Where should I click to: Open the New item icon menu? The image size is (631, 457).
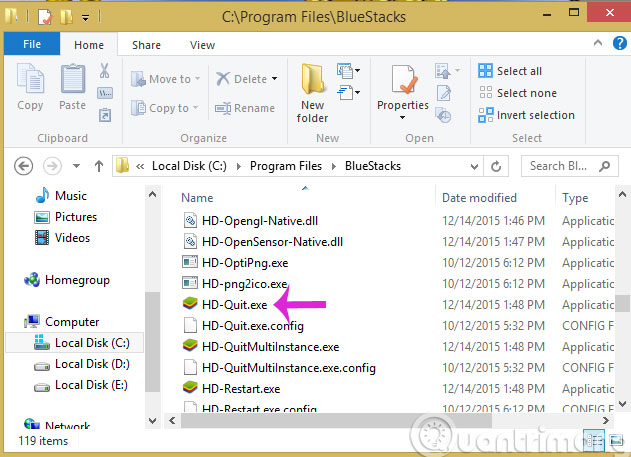tap(348, 71)
